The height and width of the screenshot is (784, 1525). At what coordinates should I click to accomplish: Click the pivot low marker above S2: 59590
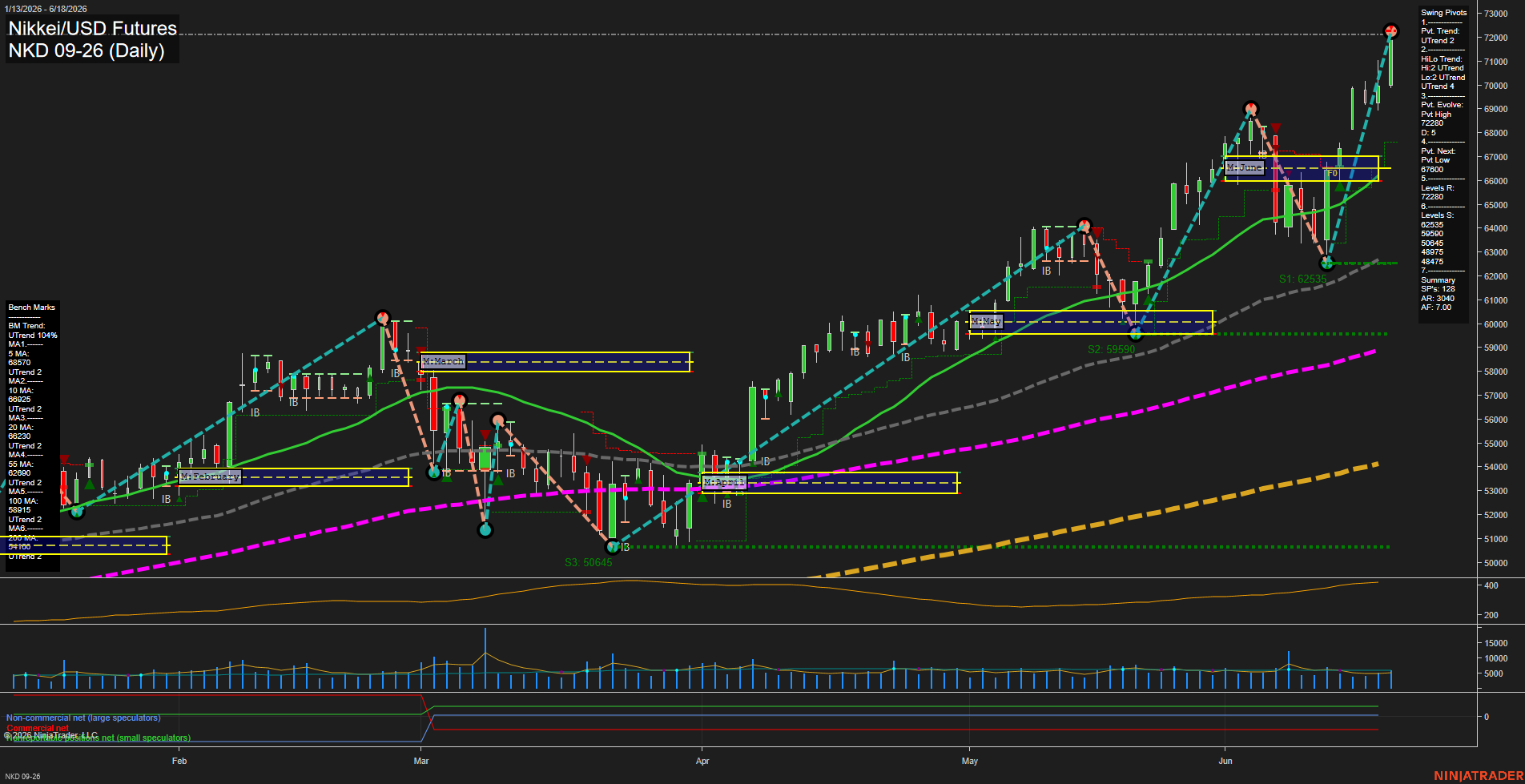[x=1135, y=333]
